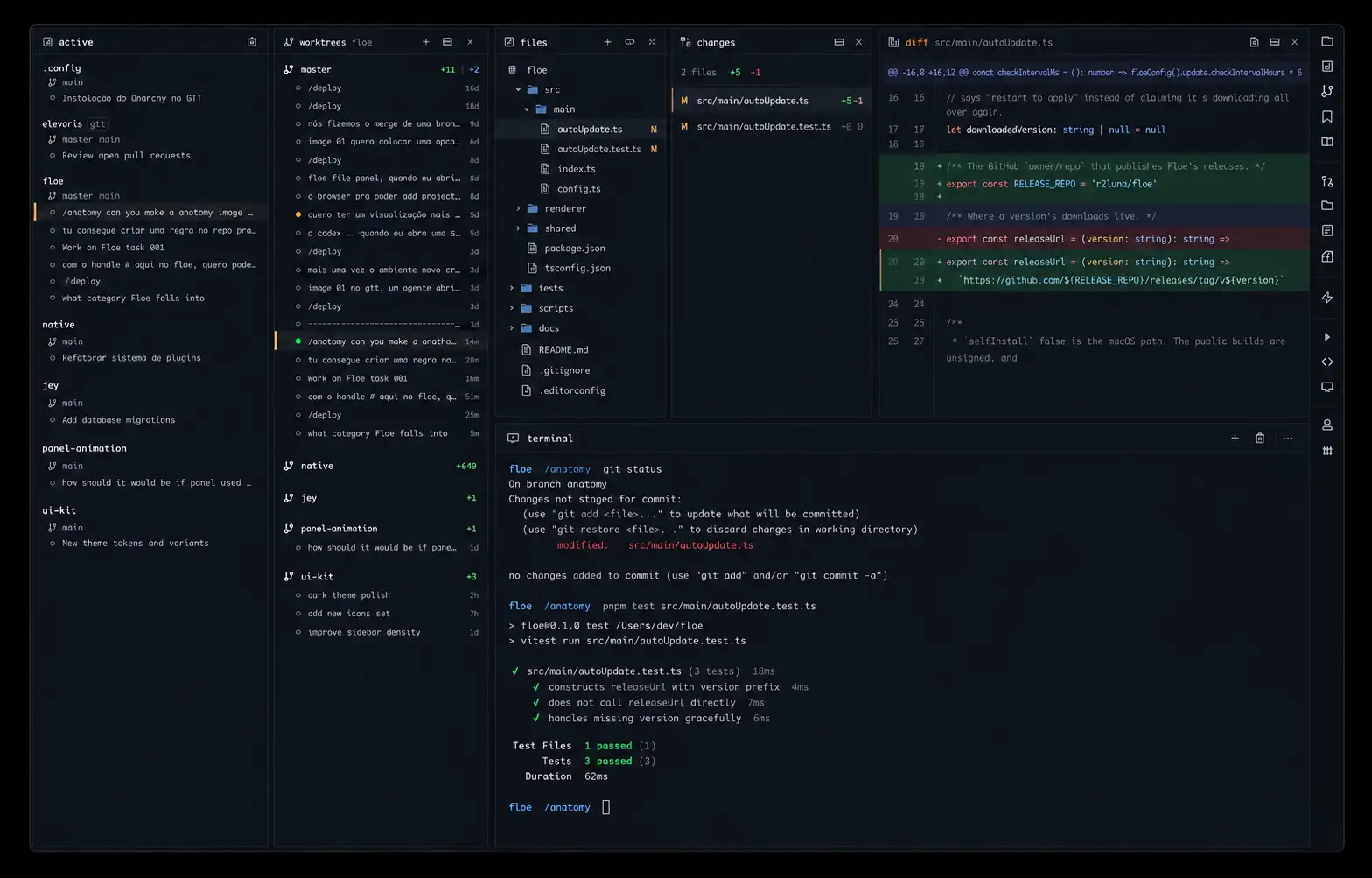Expand the tests folder
The width and height of the screenshot is (1372, 878).
click(x=512, y=288)
